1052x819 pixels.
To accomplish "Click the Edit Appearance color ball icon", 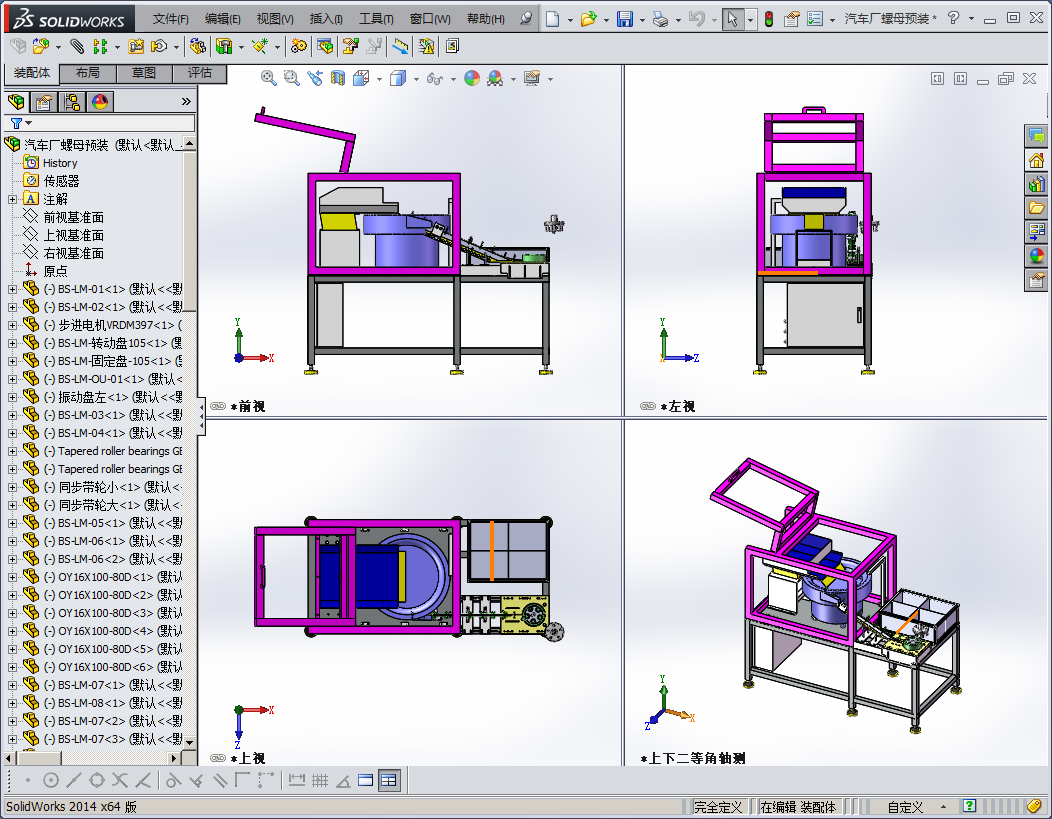I will pyautogui.click(x=472, y=78).
